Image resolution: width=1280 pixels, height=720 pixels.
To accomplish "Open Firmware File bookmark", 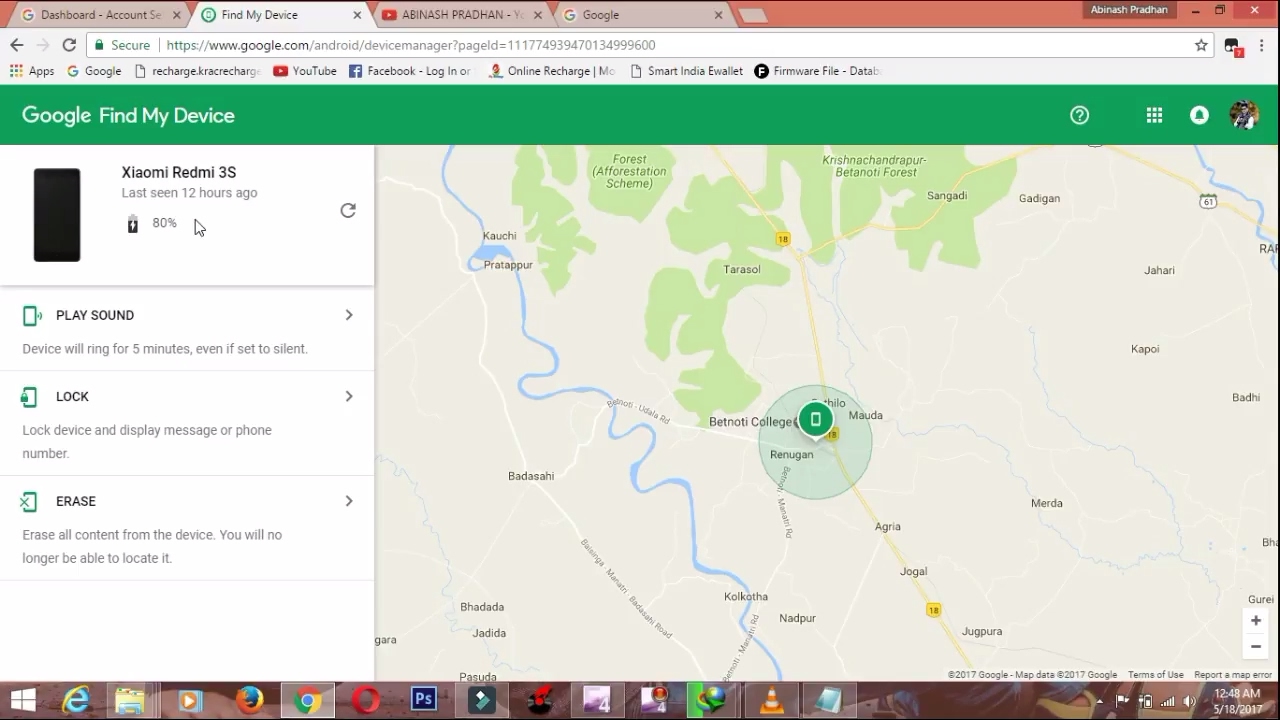I will click(x=817, y=71).
